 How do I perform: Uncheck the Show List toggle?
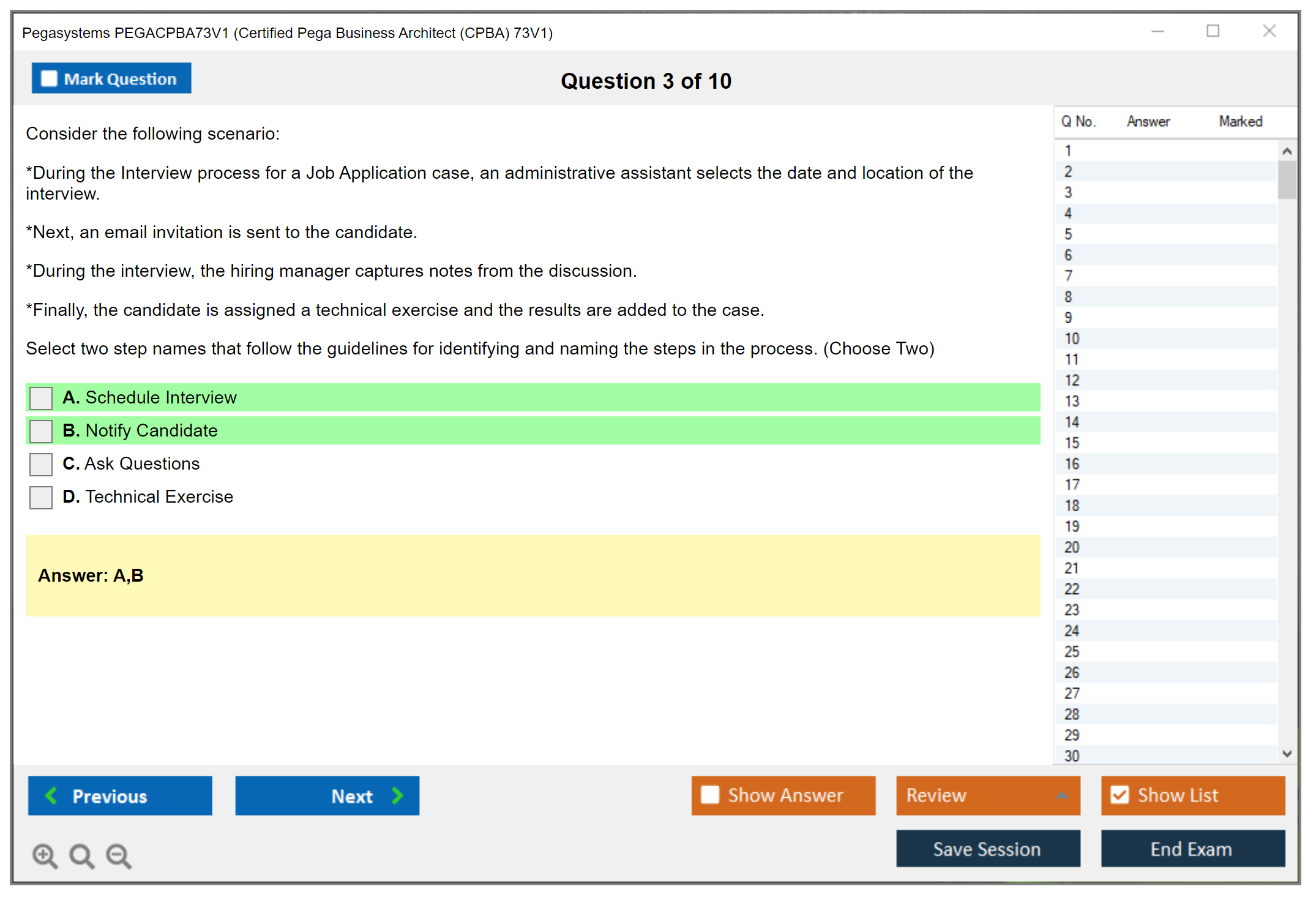tap(1120, 795)
